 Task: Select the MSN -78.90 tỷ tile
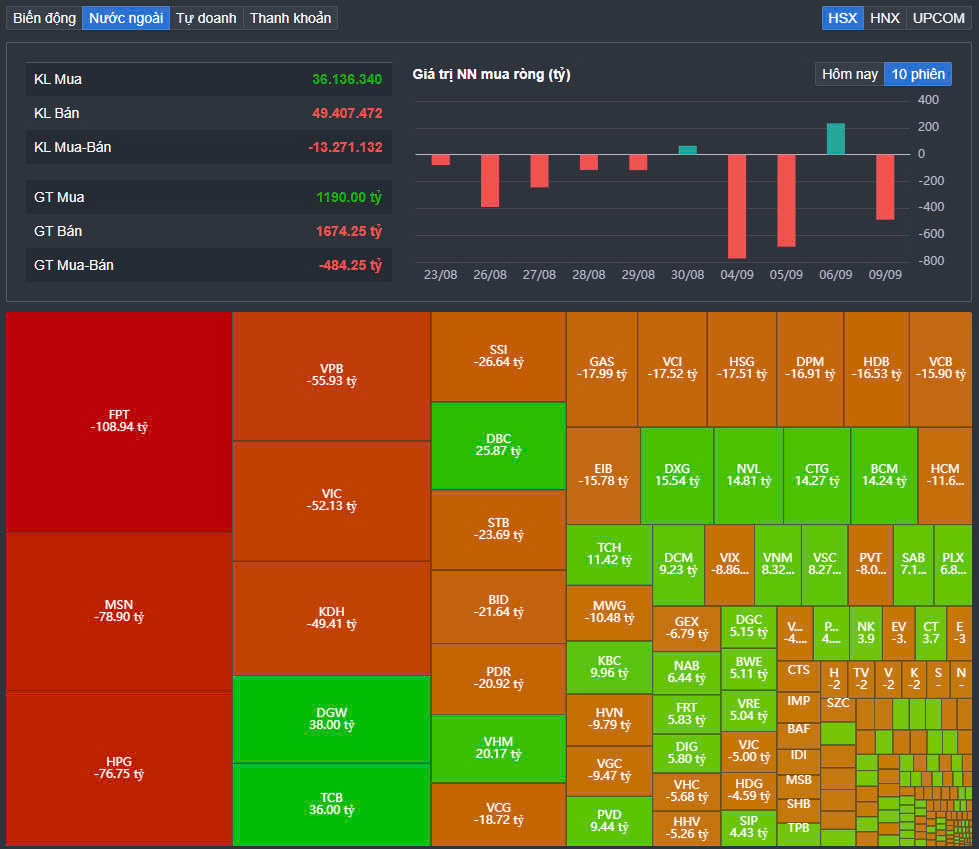pos(119,611)
